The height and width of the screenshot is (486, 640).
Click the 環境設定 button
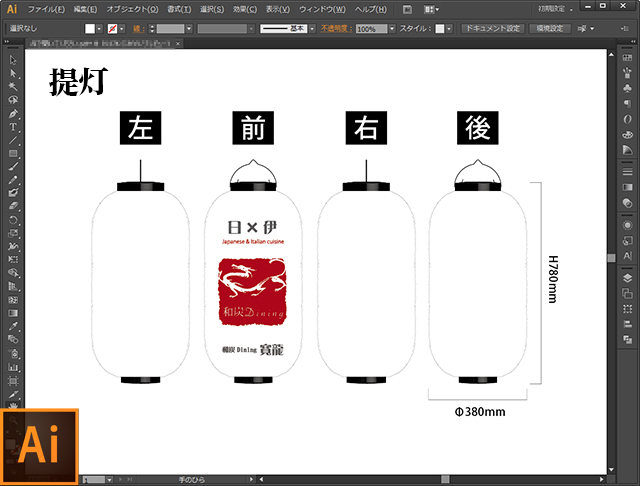pyautogui.click(x=549, y=30)
